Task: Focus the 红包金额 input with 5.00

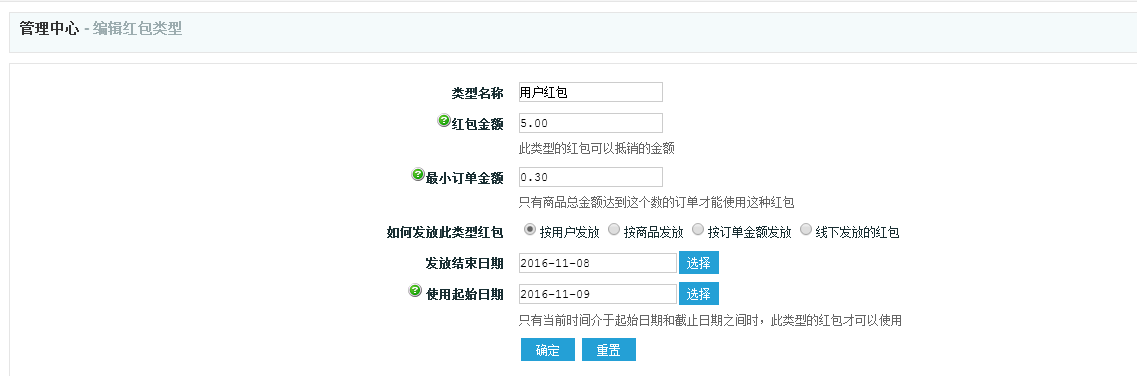Action: coord(591,123)
